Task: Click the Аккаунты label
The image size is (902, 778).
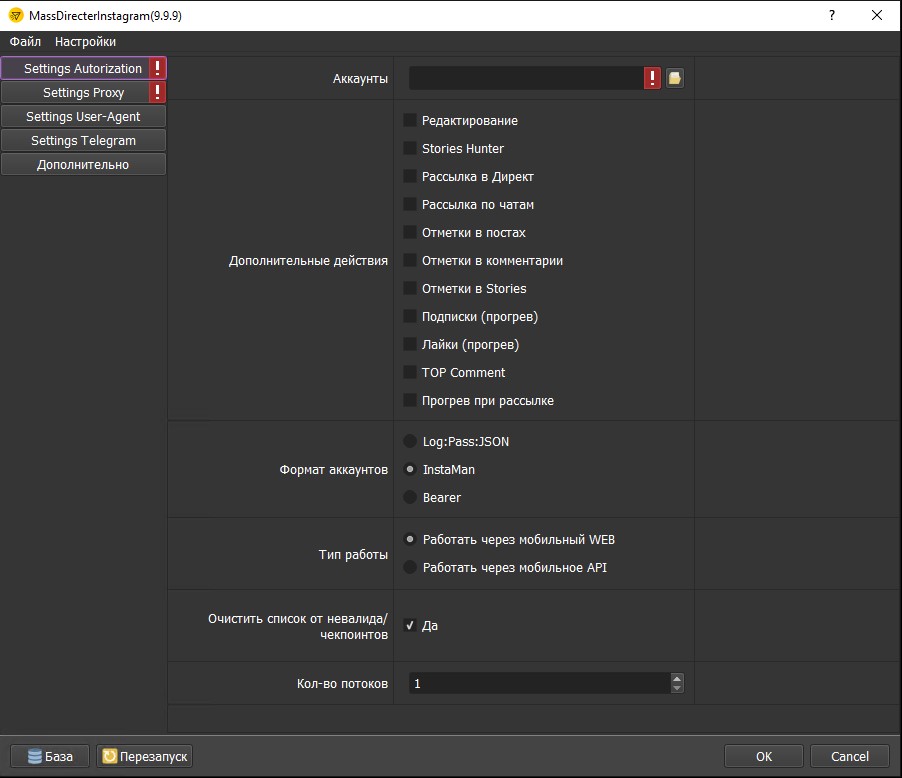Action: (360, 79)
